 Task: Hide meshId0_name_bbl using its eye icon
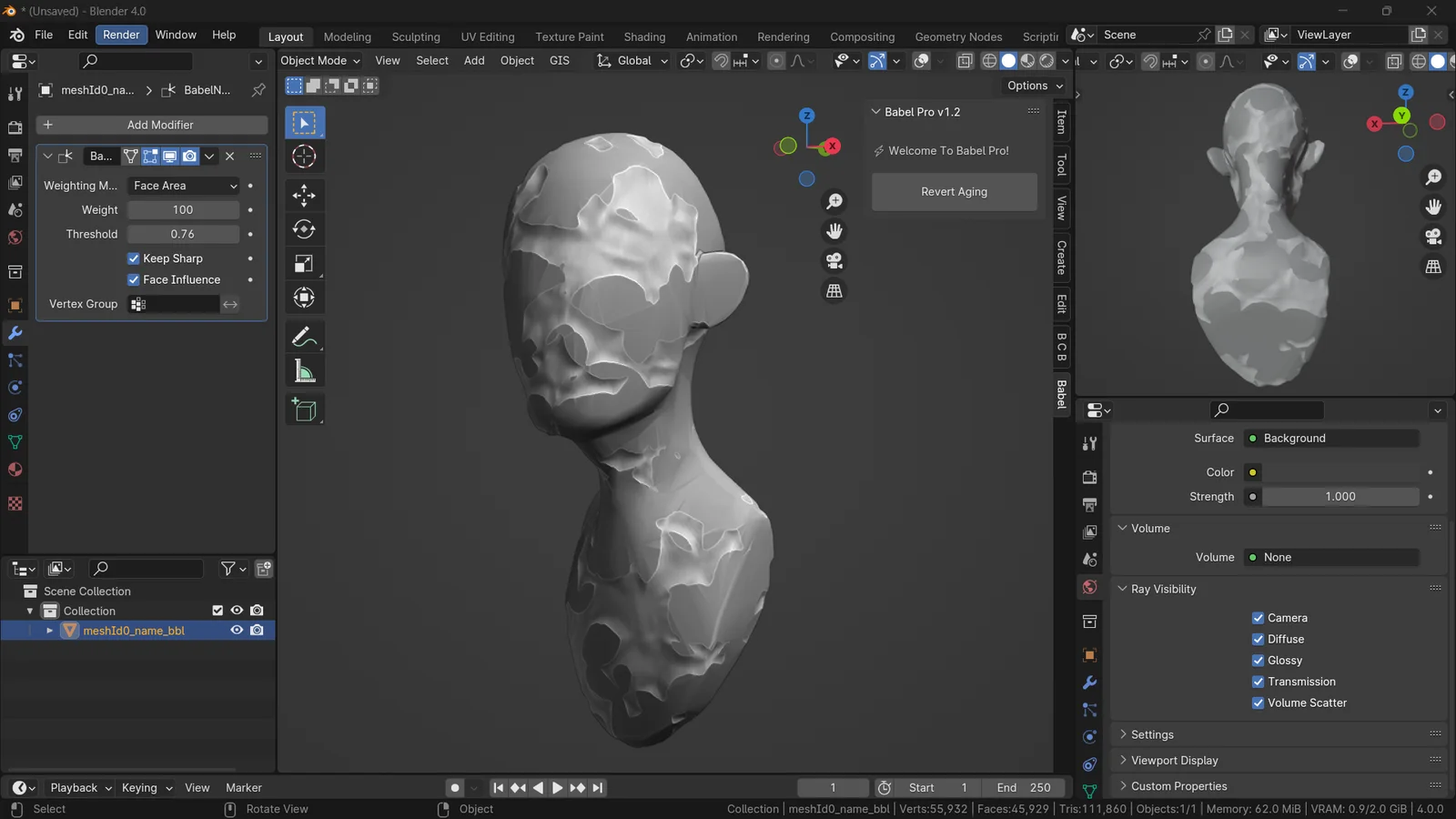tap(237, 631)
